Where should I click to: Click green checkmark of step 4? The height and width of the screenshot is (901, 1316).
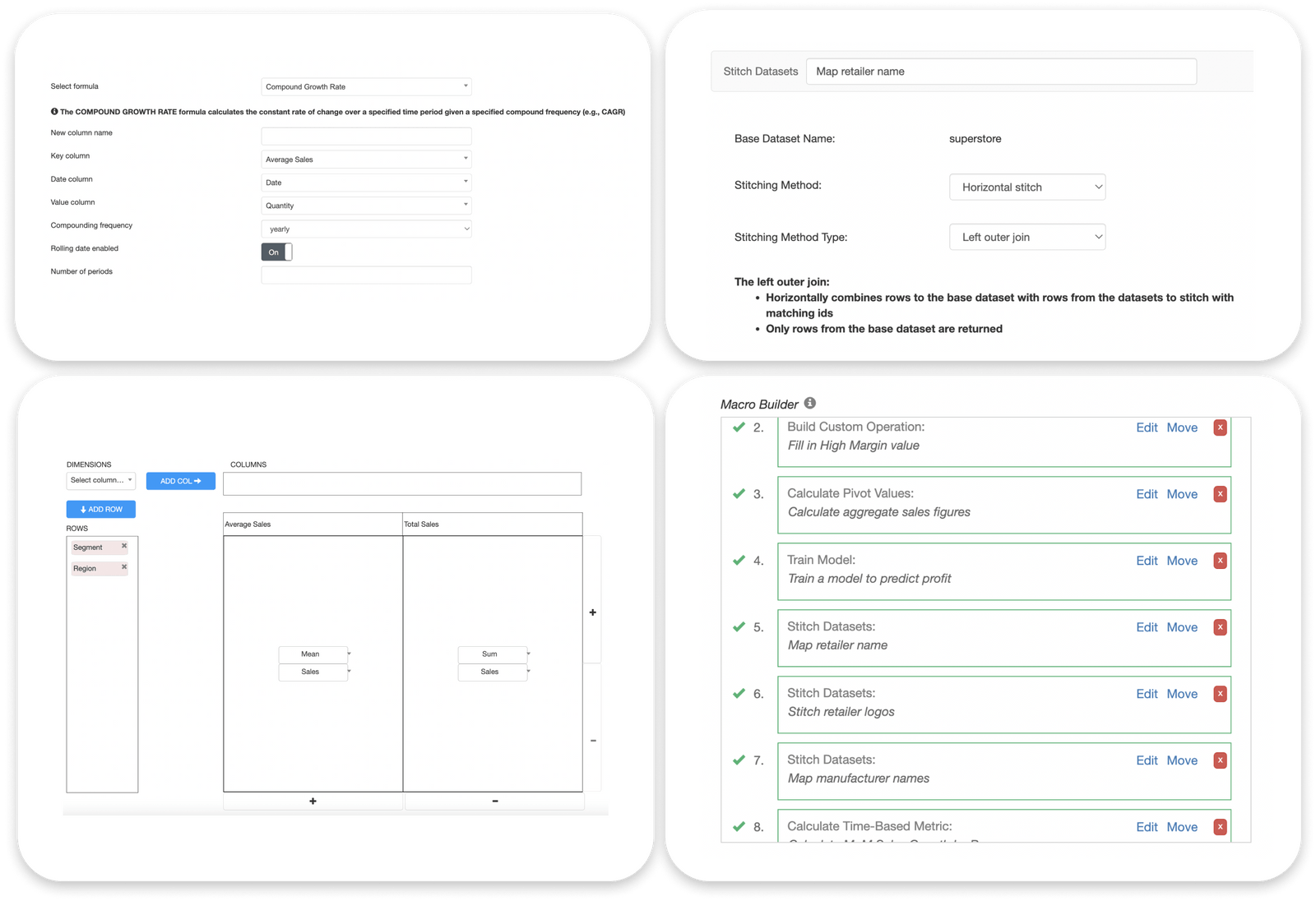[x=739, y=561]
